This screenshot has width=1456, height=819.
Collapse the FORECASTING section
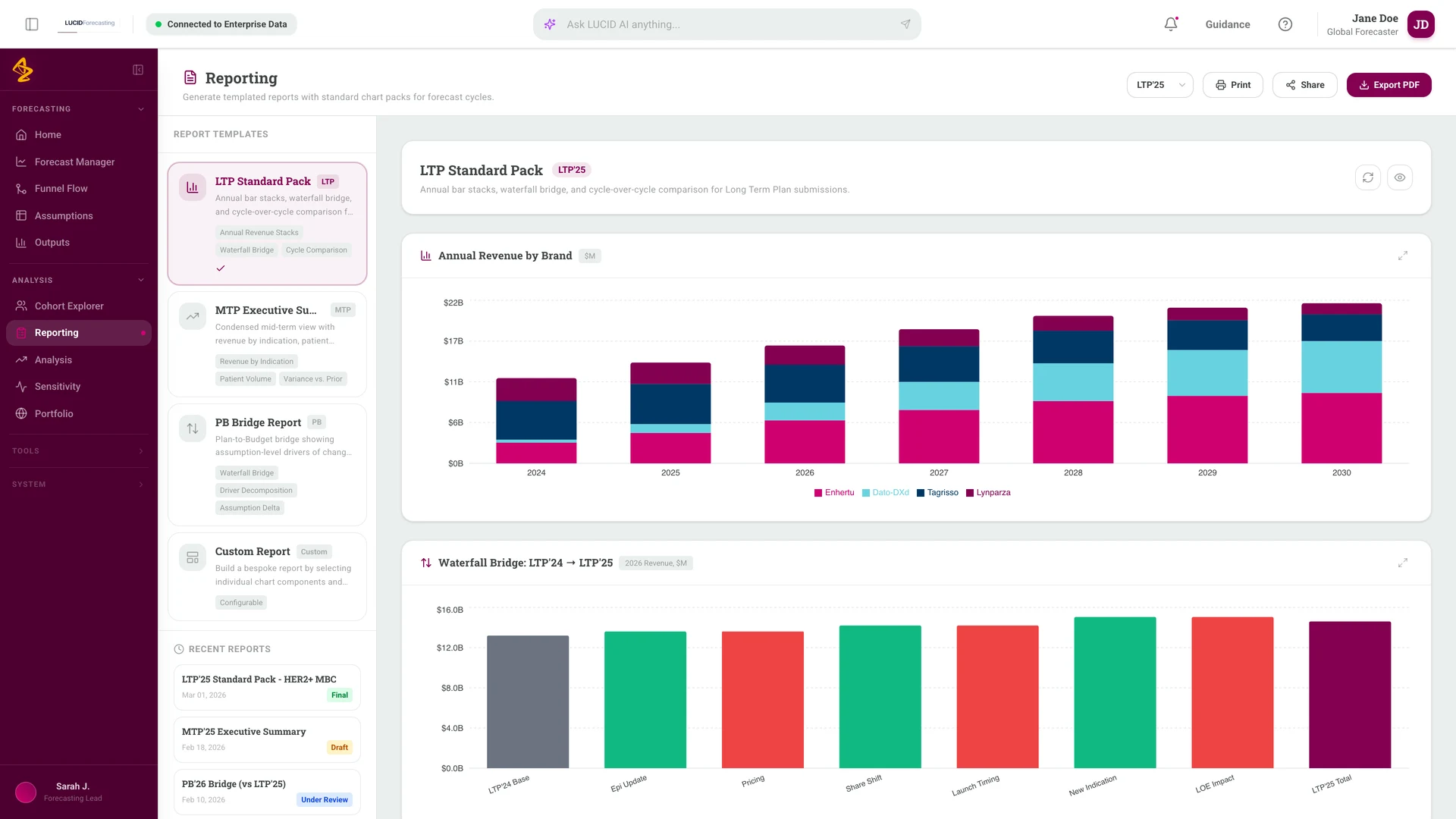[79, 109]
